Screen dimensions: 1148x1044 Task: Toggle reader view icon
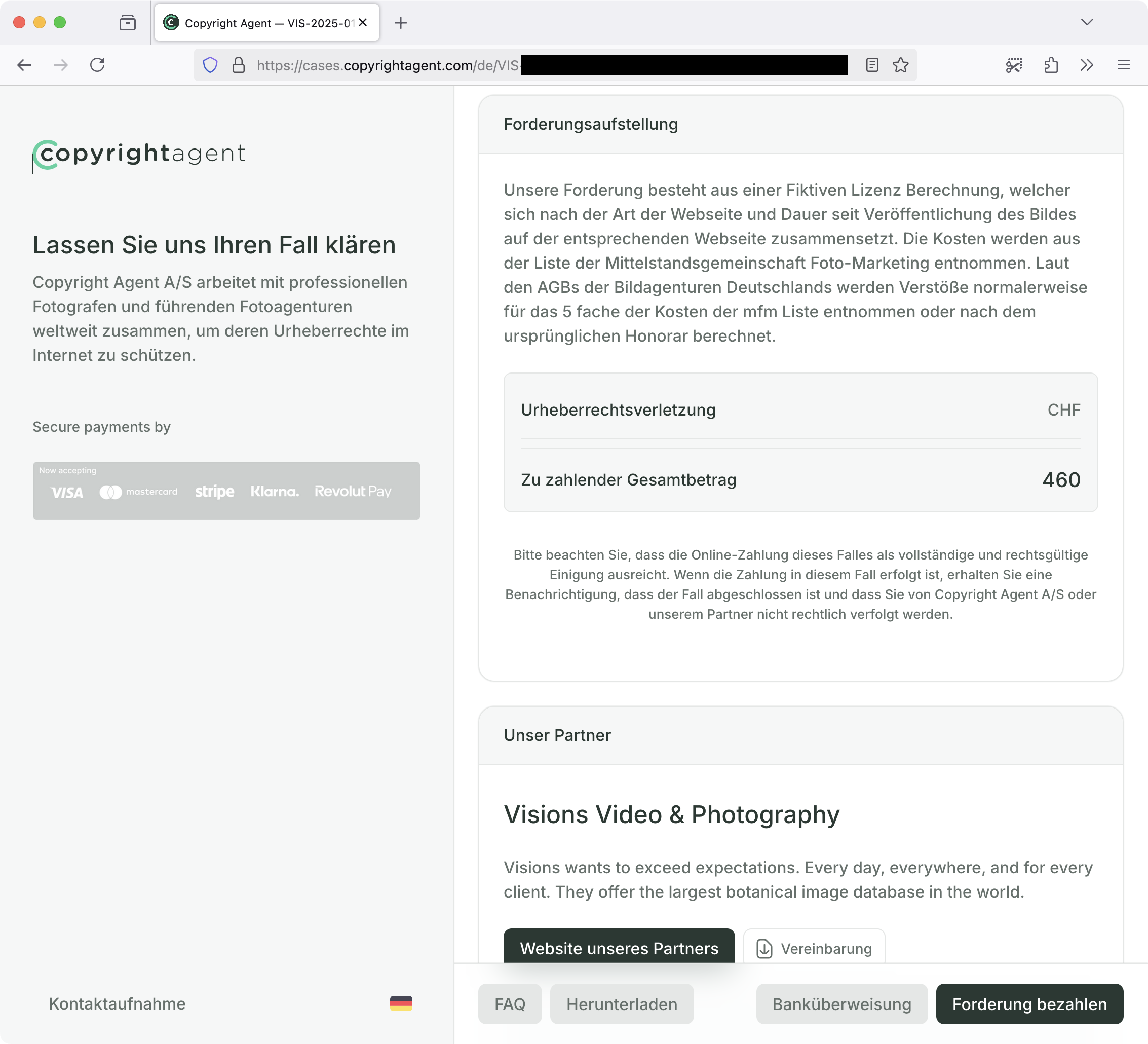[x=872, y=65]
